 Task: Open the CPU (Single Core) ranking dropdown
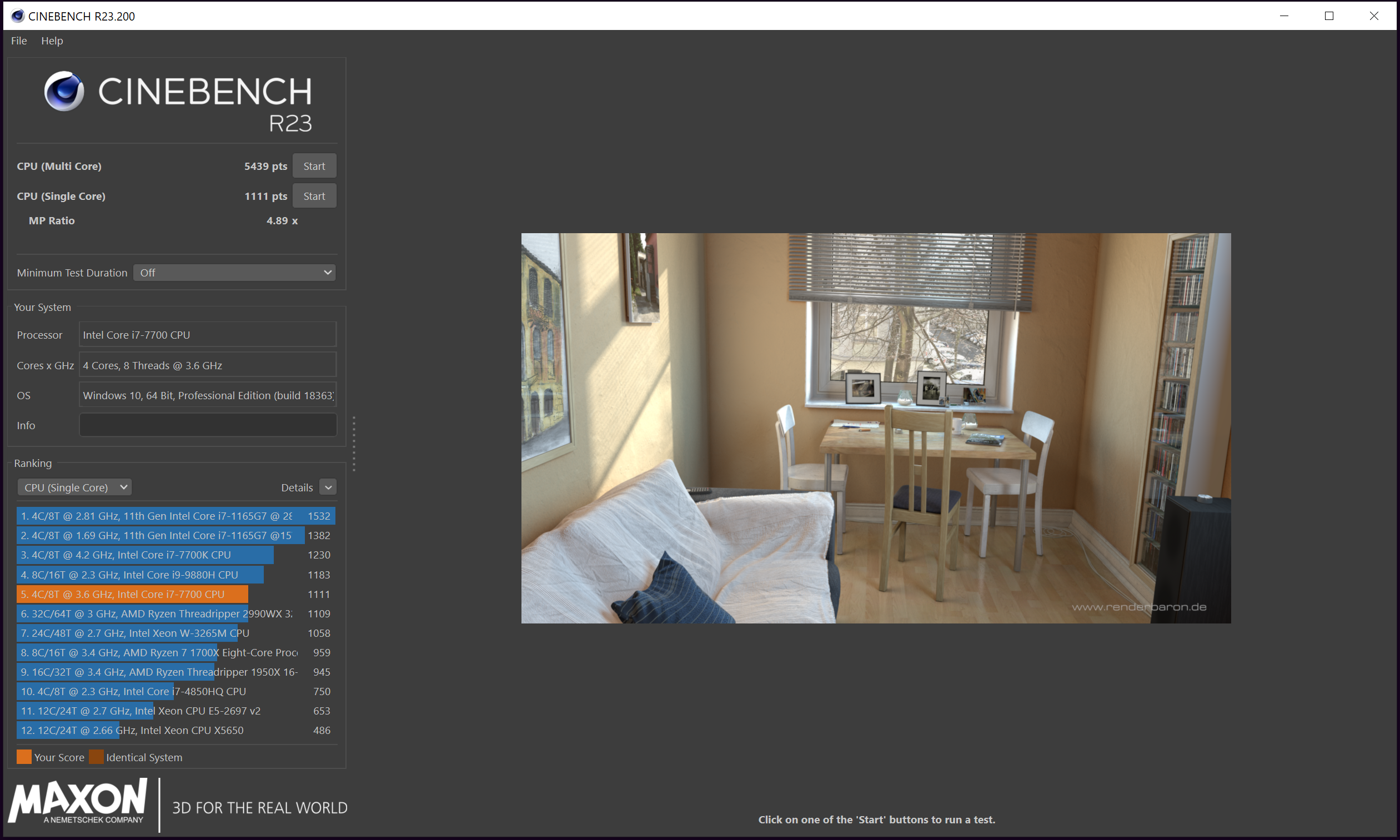coord(75,487)
